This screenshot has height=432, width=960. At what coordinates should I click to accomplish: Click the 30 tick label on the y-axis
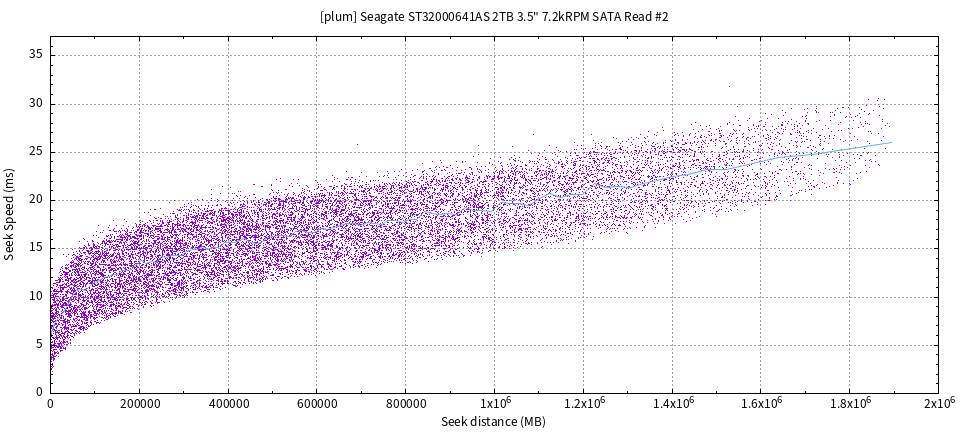tap(34, 103)
